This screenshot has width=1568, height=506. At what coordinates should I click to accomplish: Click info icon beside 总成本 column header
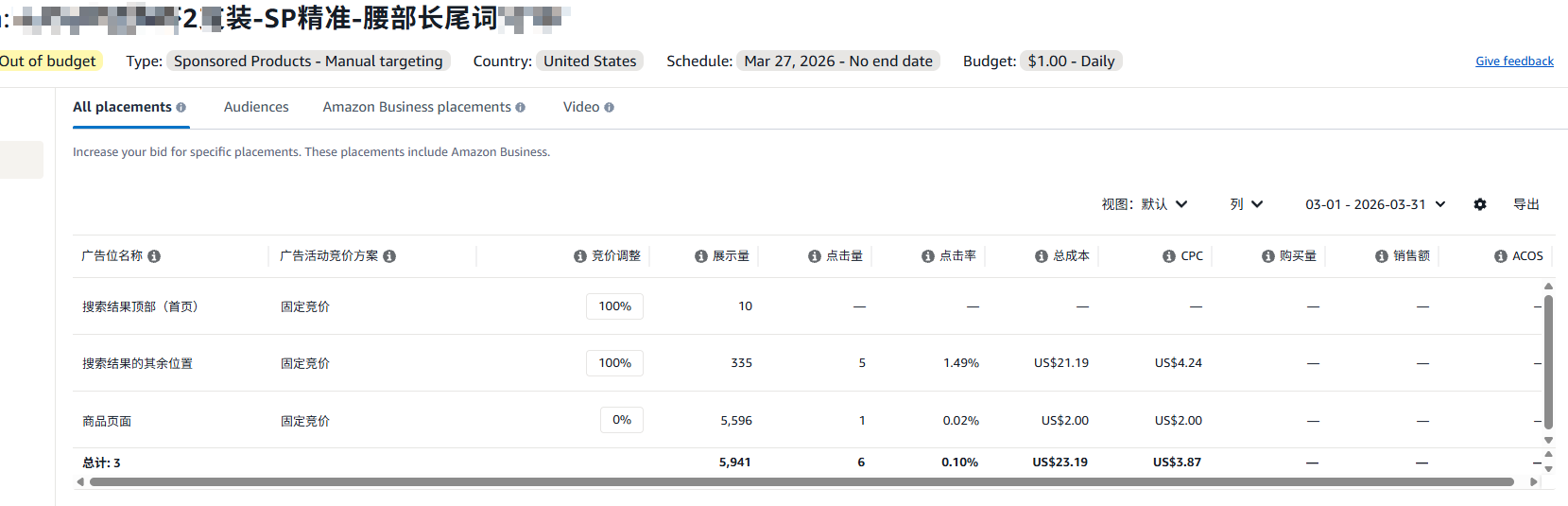[1042, 256]
